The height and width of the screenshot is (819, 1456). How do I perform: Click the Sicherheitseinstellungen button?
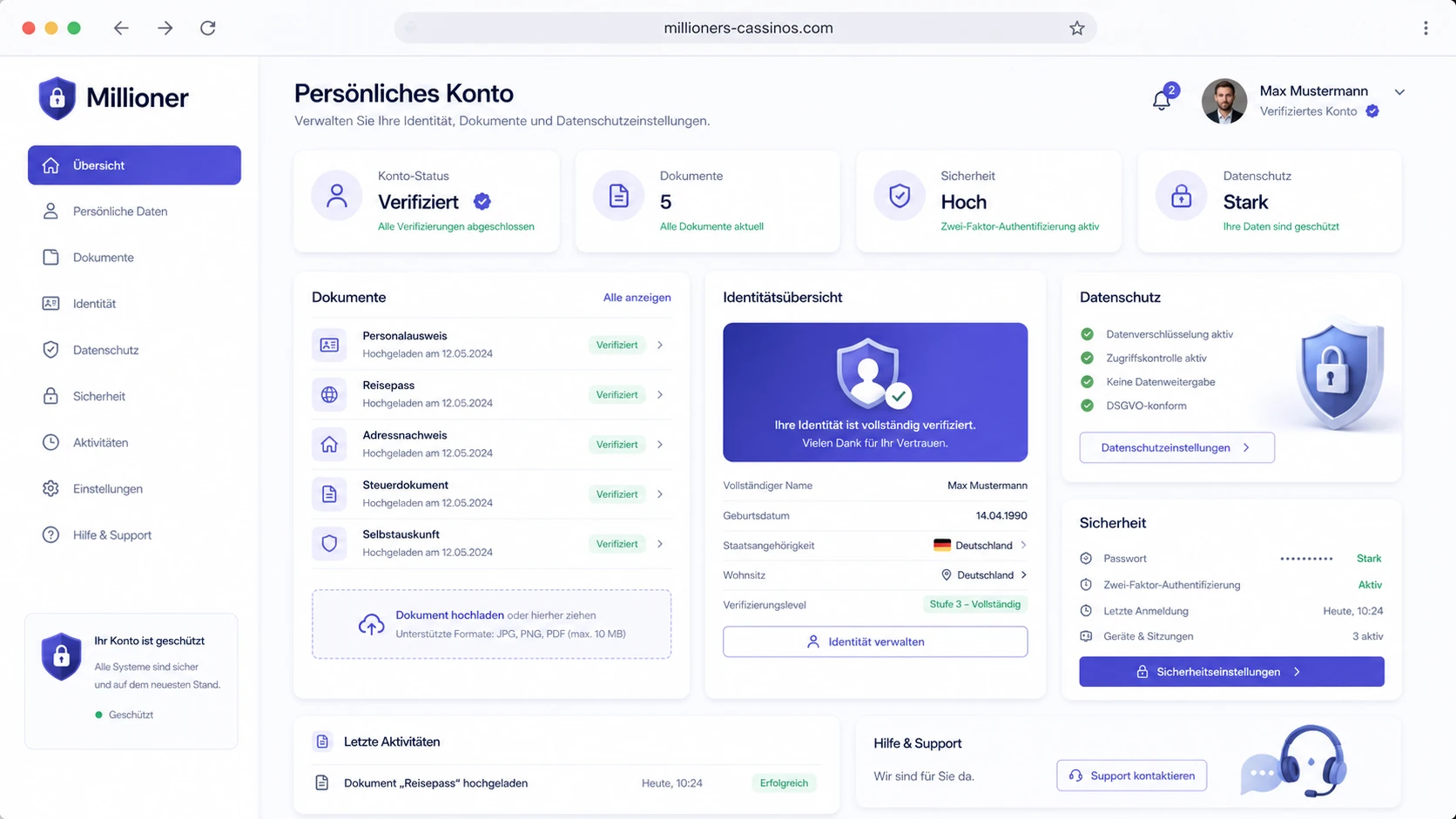click(1231, 672)
